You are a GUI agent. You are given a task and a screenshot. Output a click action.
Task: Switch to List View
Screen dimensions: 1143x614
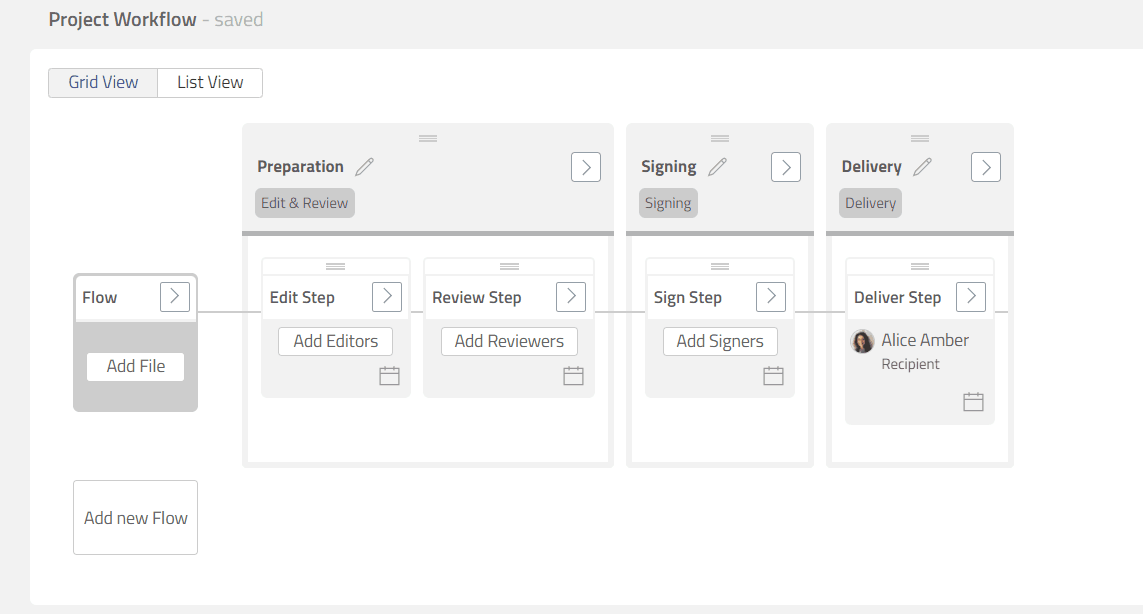(210, 83)
